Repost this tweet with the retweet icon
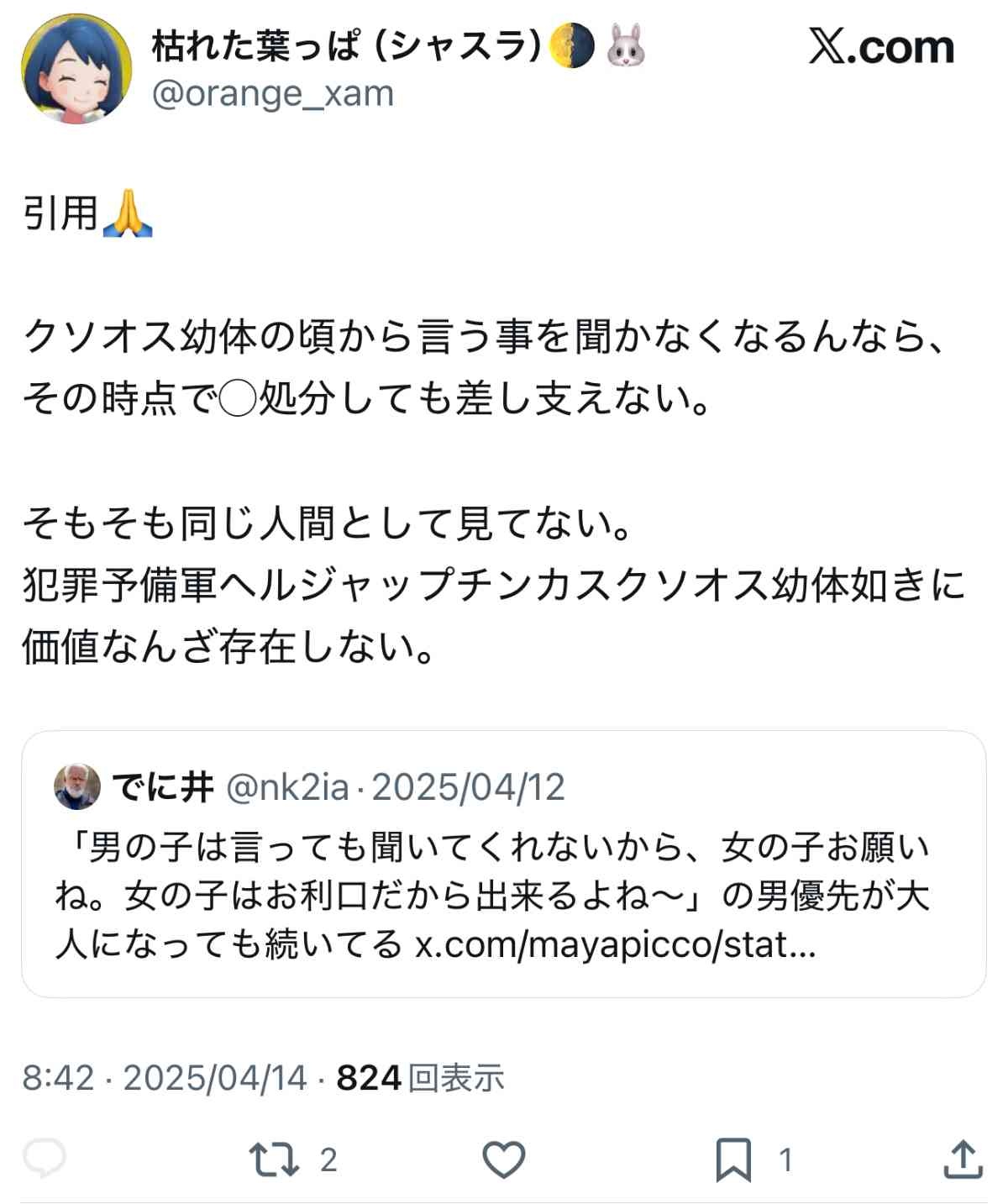Screen dimensions: 1008x1204 (274, 1159)
